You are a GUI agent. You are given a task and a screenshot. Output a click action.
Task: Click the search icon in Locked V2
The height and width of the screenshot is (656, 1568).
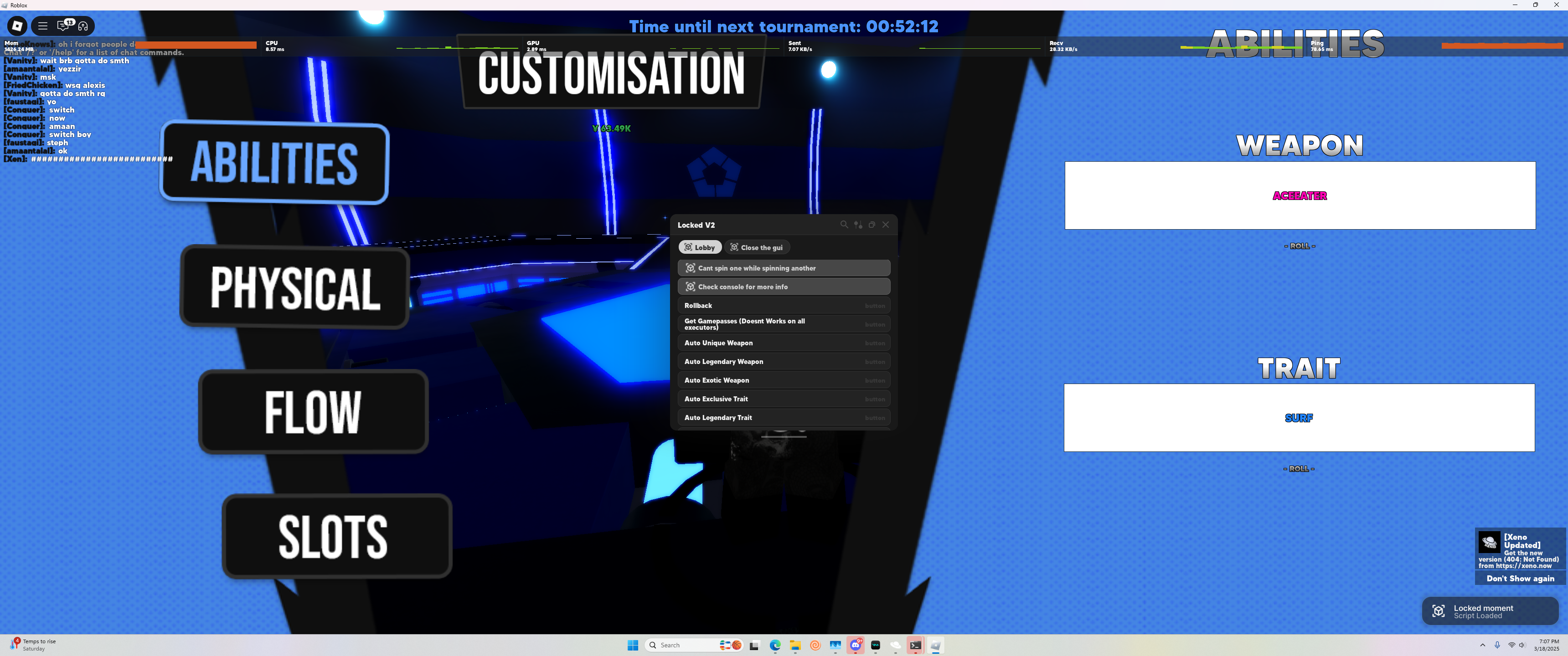point(844,225)
